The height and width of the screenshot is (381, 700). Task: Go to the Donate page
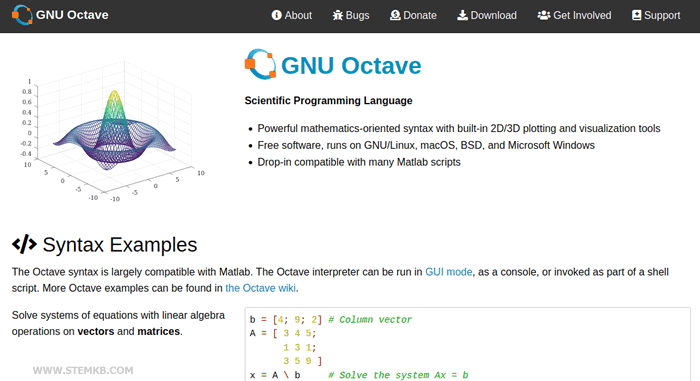pos(413,15)
